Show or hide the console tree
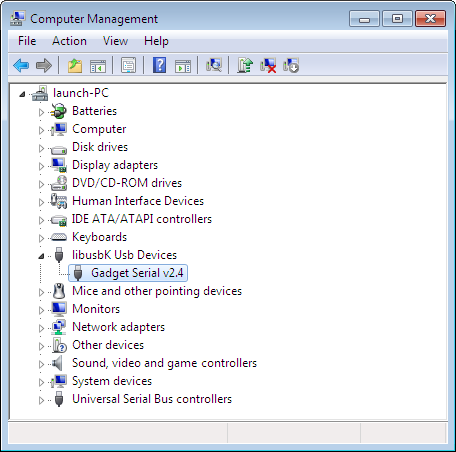 point(98,66)
